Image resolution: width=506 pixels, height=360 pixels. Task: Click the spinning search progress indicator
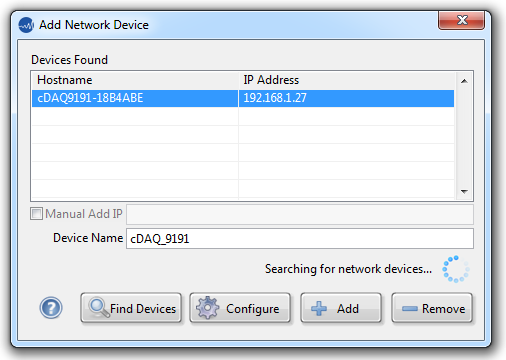(456, 269)
